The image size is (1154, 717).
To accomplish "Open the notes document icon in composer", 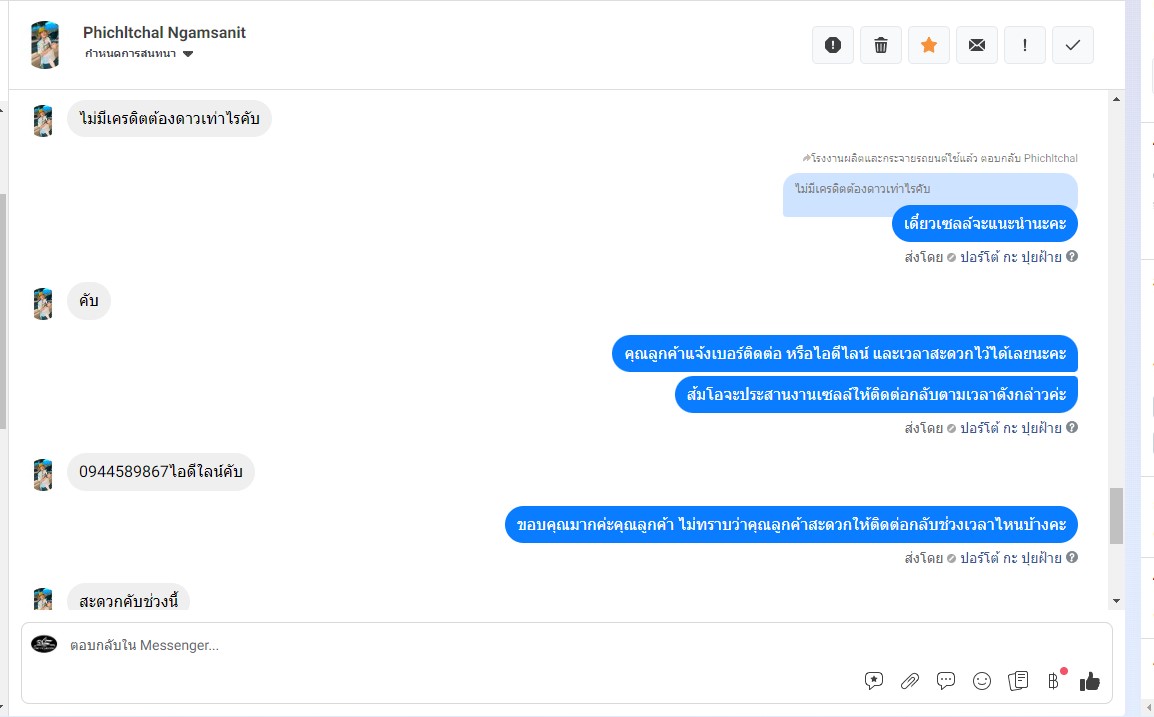I will [x=1018, y=681].
